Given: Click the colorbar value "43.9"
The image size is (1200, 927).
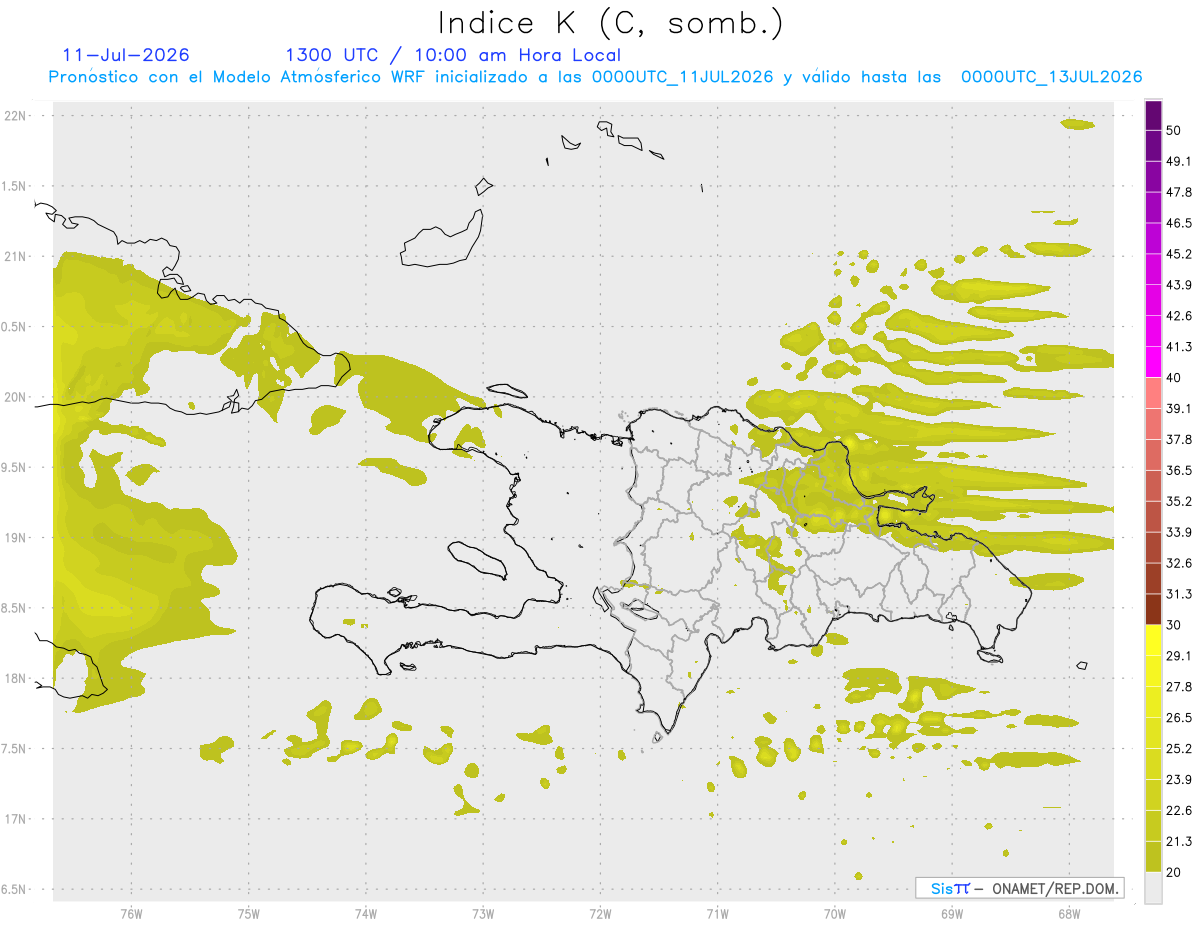Looking at the screenshot, I should [1179, 285].
